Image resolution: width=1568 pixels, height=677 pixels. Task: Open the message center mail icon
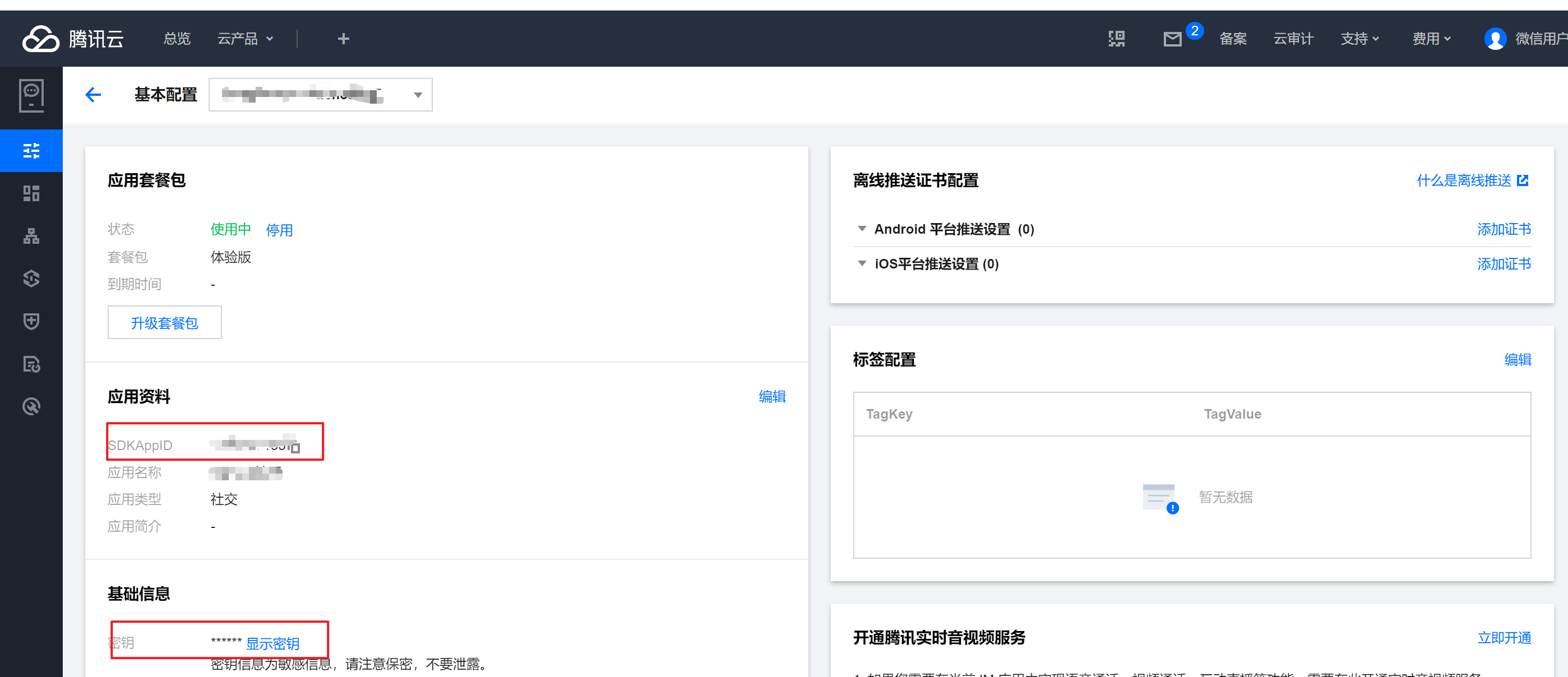coord(1172,39)
